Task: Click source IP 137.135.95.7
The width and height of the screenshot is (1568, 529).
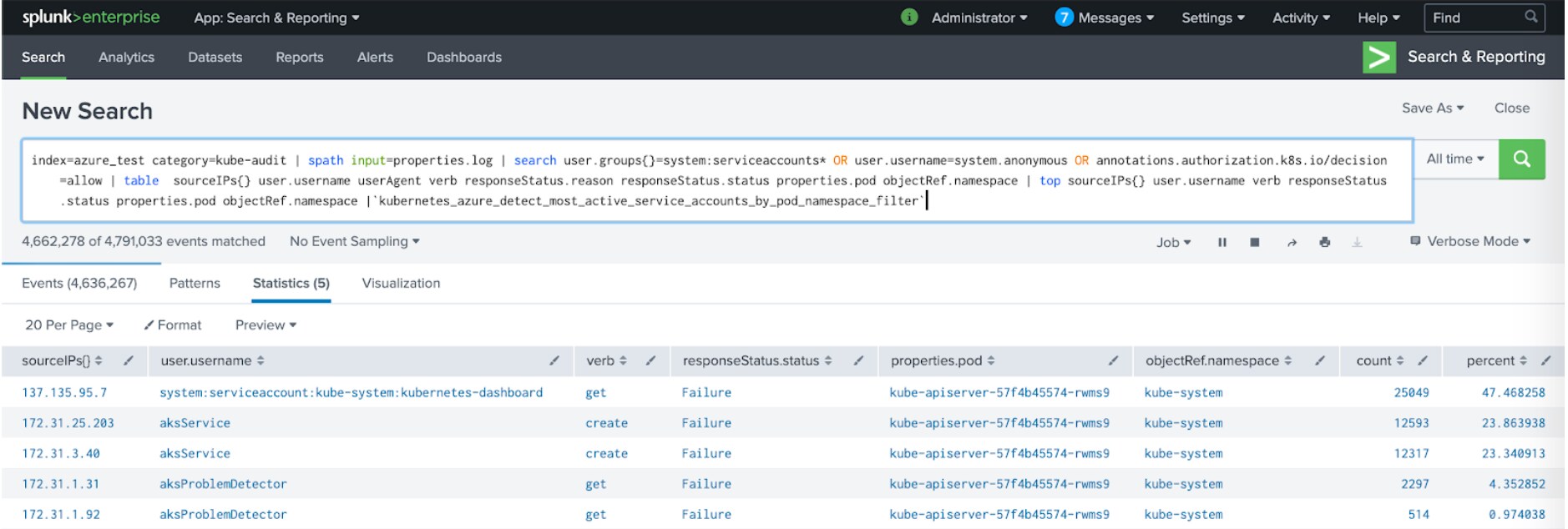Action: (x=64, y=392)
